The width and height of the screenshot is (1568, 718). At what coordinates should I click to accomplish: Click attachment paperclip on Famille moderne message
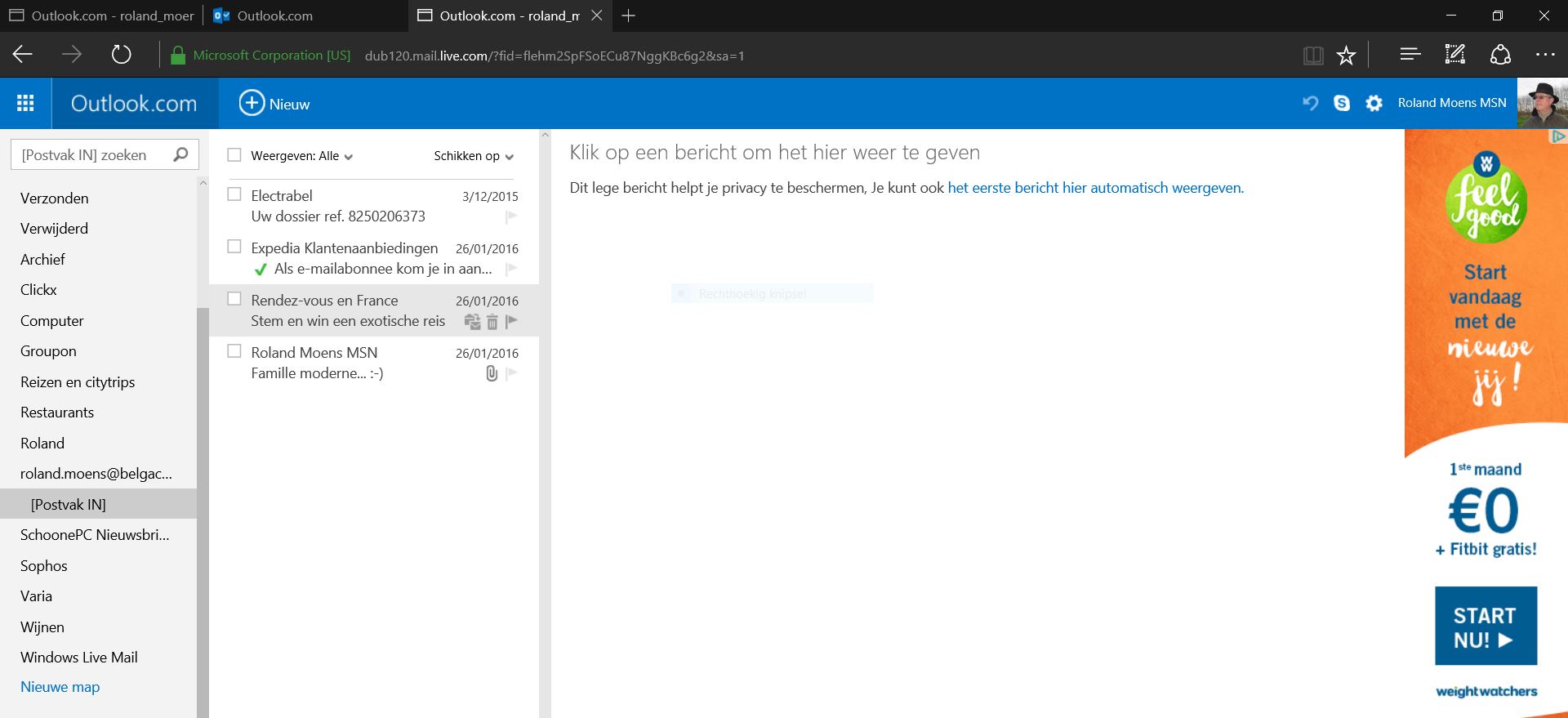click(492, 373)
